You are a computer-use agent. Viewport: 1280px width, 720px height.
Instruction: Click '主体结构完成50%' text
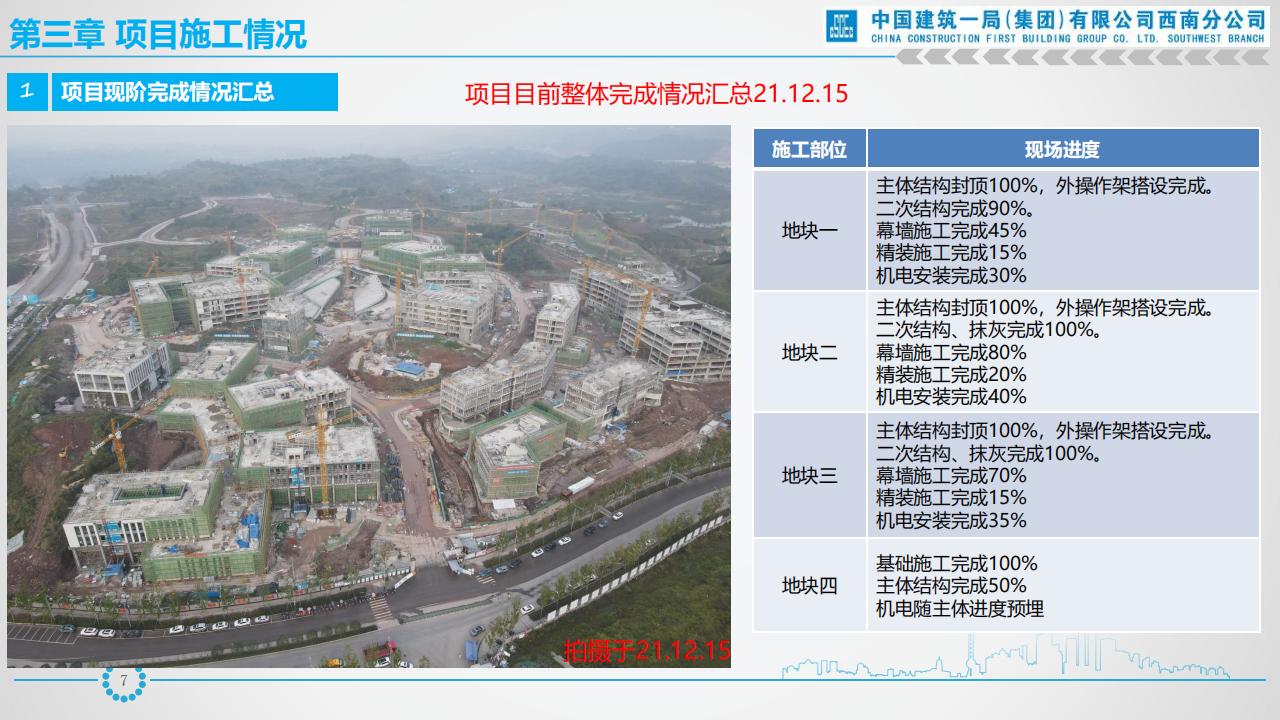click(x=951, y=585)
